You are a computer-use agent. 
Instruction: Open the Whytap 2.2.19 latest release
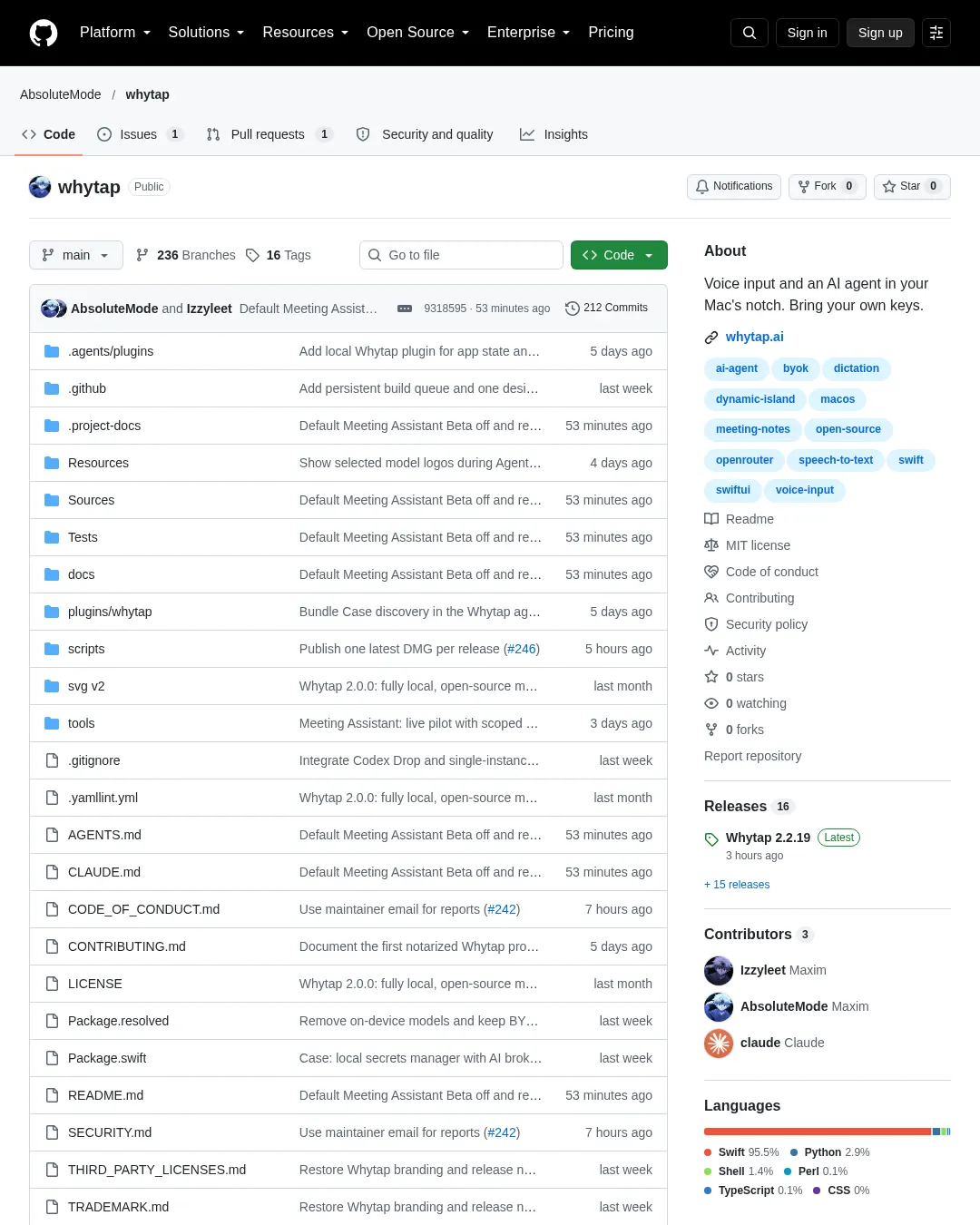pos(768,838)
